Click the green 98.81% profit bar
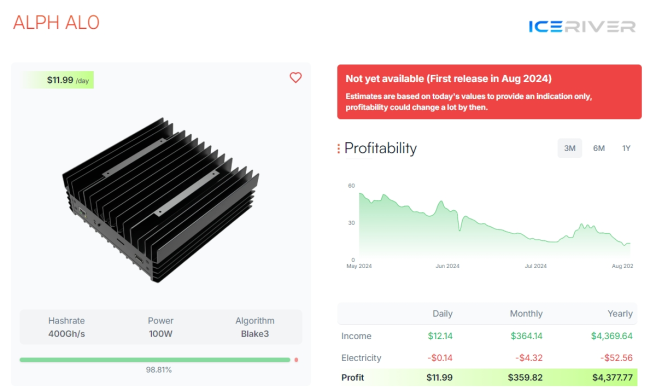The image size is (650, 391). pos(155,360)
